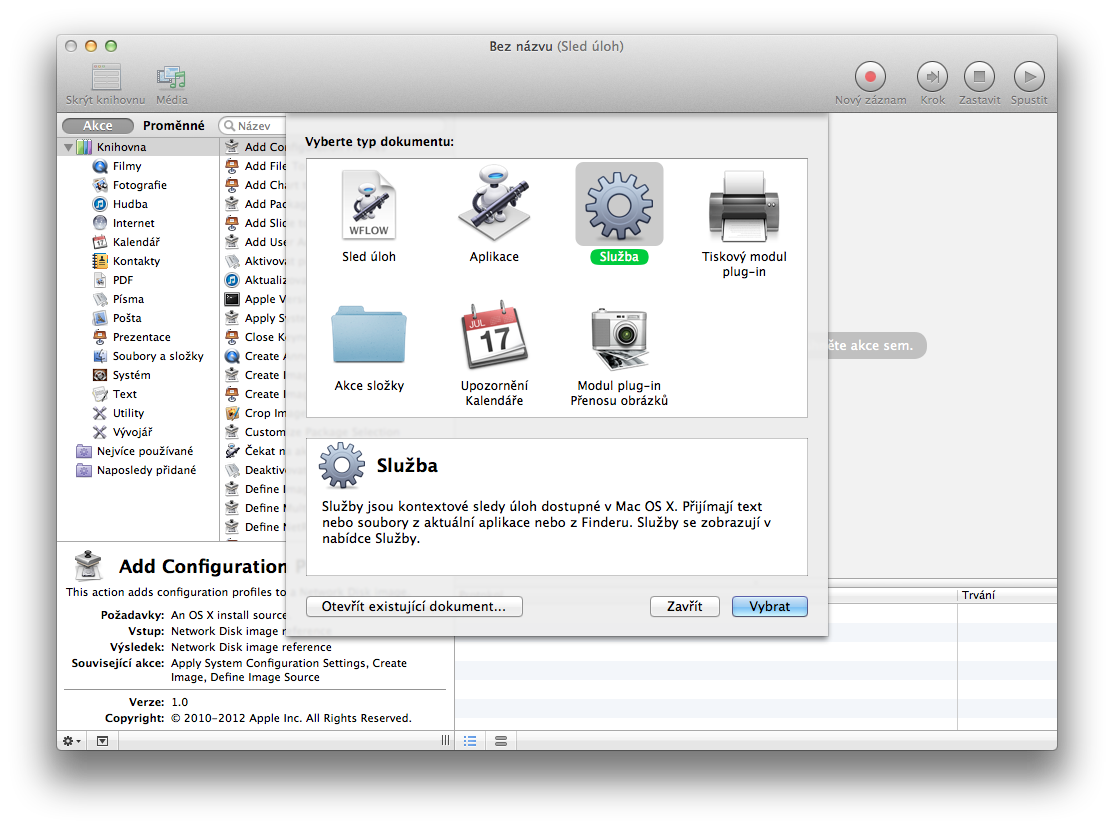The height and width of the screenshot is (829, 1114).
Task: Collapse the Knihovna disclosure triangle
Action: coord(69,148)
